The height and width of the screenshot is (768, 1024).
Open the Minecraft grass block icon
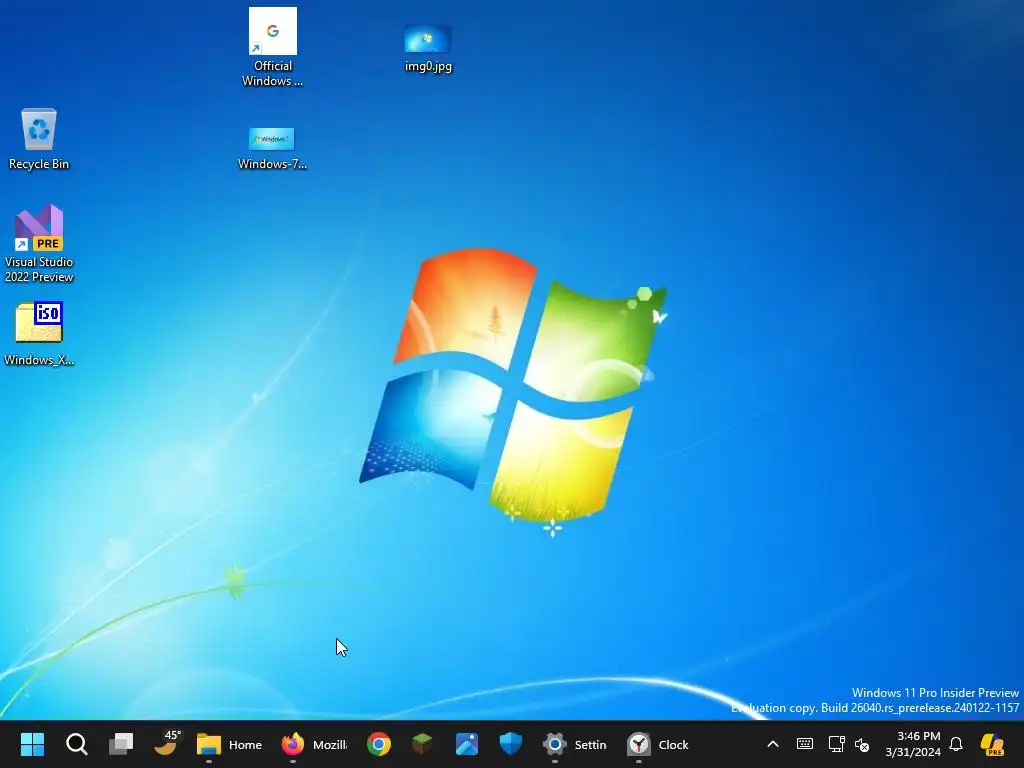click(x=423, y=744)
